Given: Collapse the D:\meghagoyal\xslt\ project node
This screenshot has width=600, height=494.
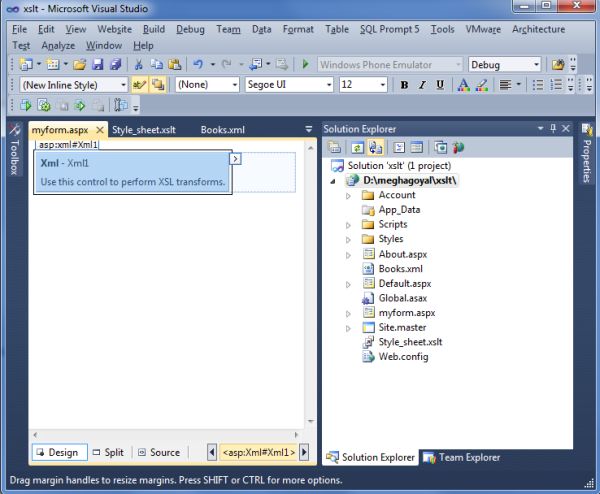Looking at the screenshot, I should [333, 181].
